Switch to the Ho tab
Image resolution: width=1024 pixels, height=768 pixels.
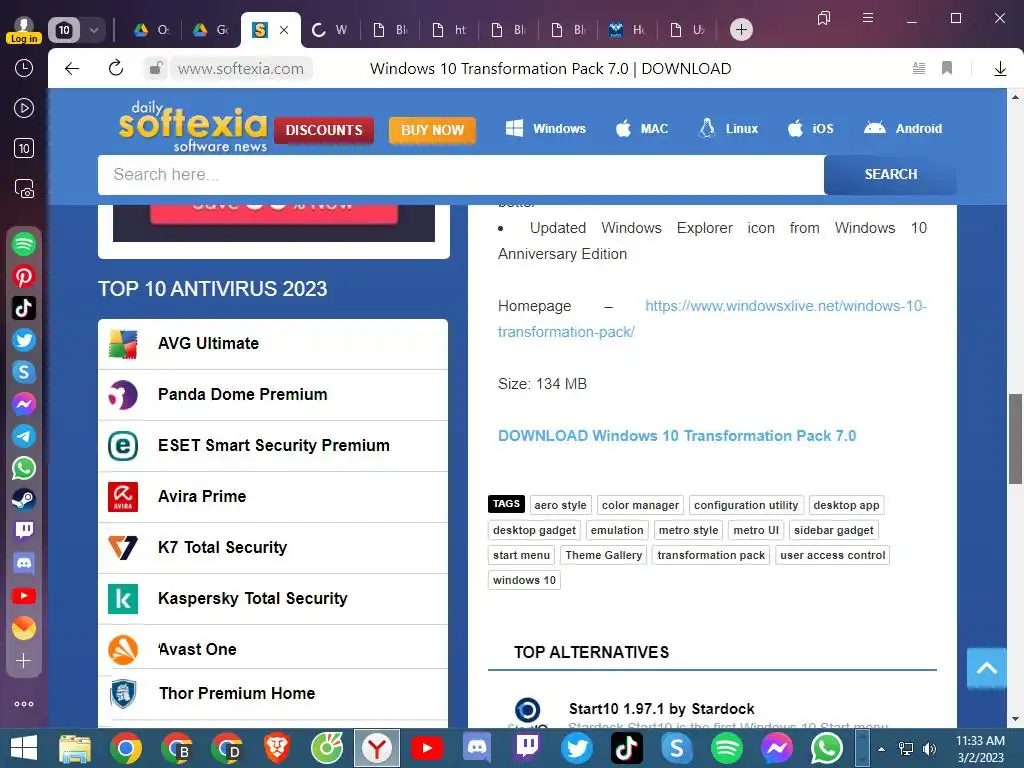(x=628, y=30)
